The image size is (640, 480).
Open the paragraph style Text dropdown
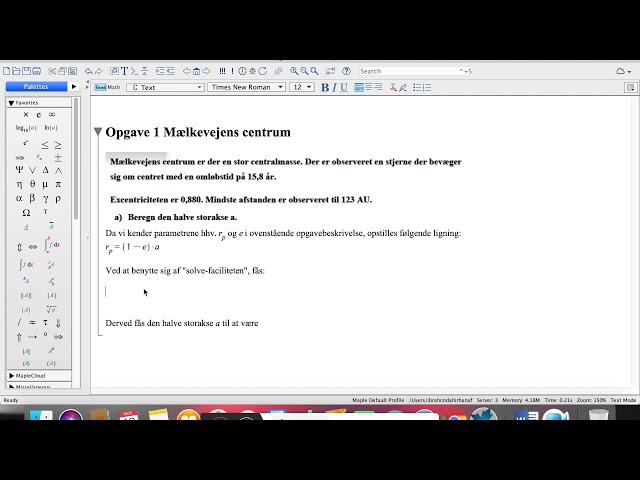point(165,87)
